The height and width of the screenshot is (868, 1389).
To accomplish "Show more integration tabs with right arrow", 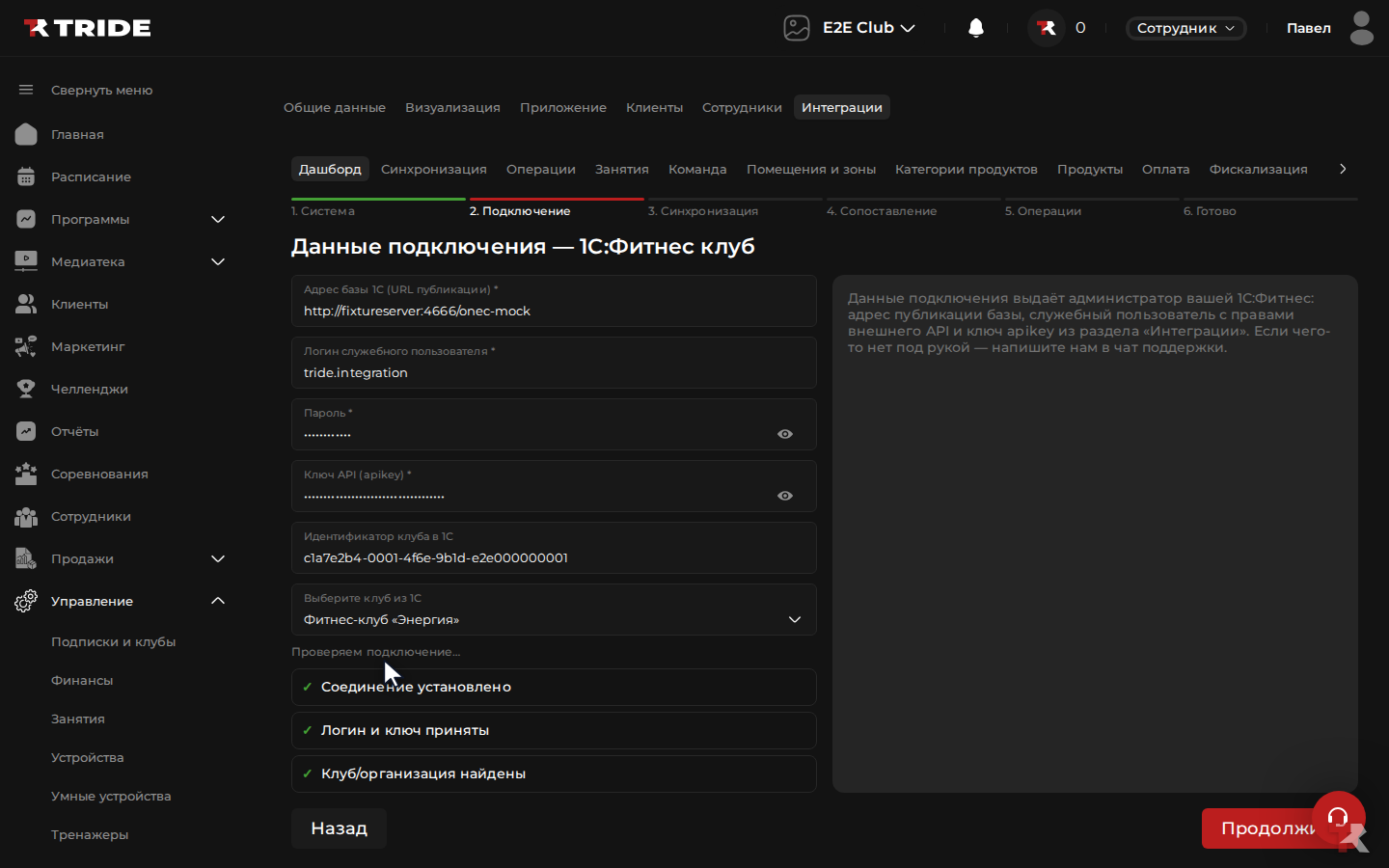I will [x=1343, y=169].
